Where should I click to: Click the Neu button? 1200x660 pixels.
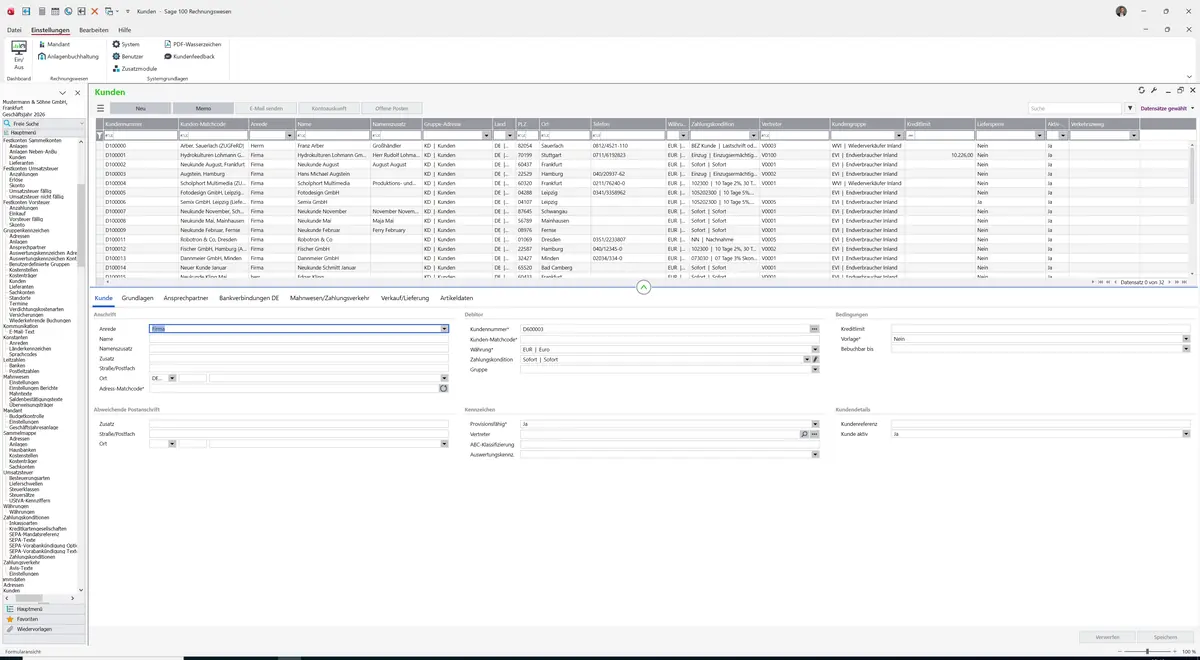point(140,108)
